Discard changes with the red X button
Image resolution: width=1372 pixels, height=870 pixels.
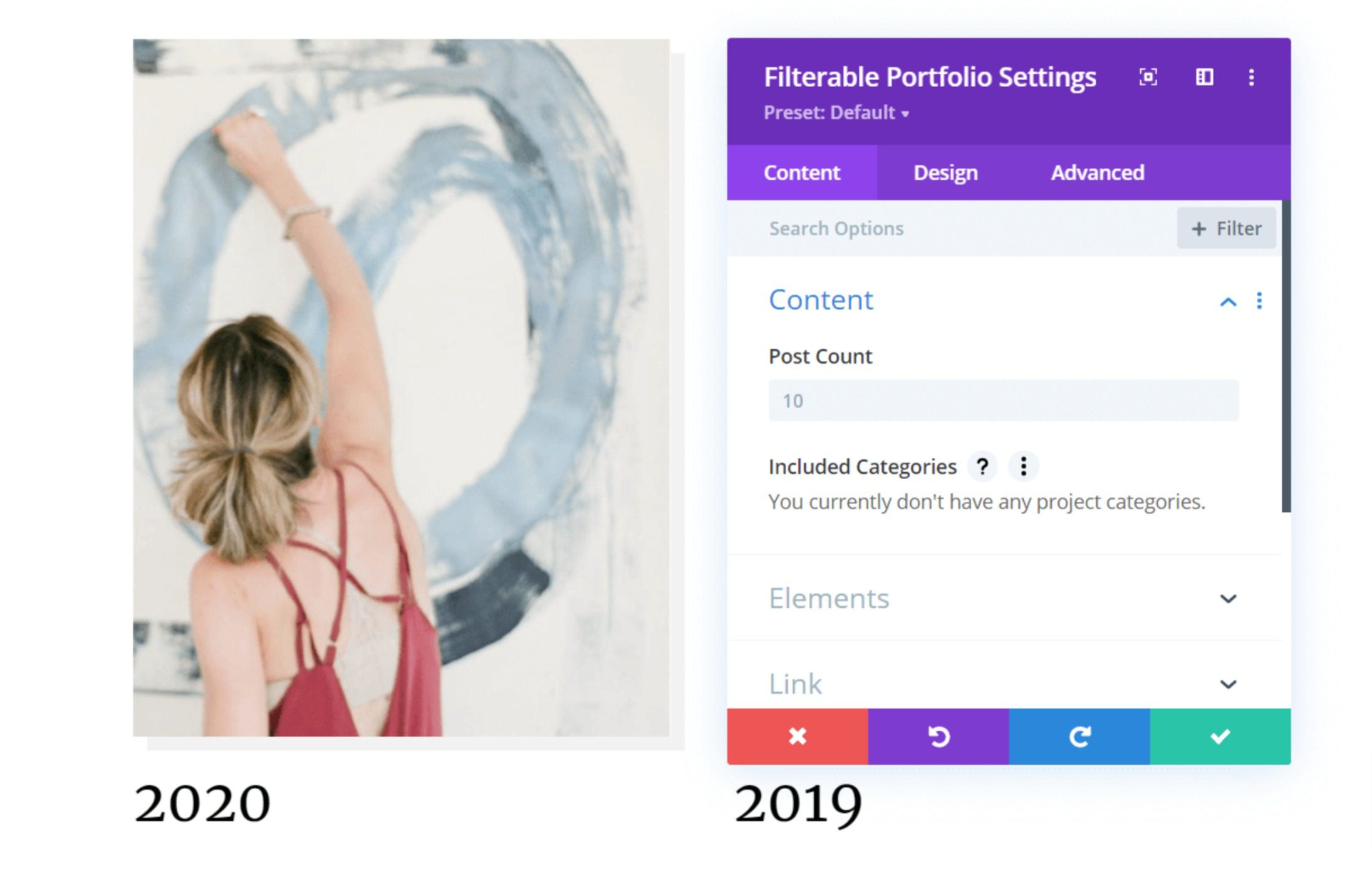pos(798,737)
